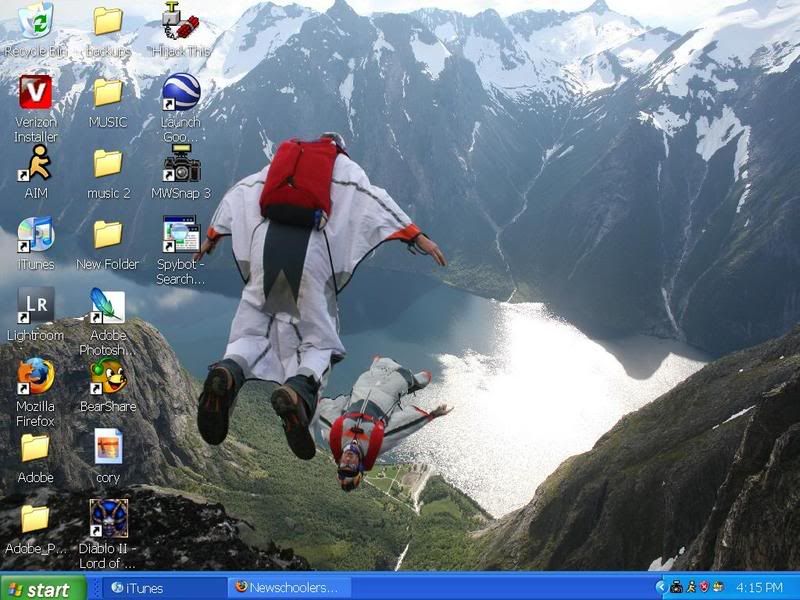Open the Recycle Bin desktop icon
The image size is (800, 600).
tap(36, 21)
